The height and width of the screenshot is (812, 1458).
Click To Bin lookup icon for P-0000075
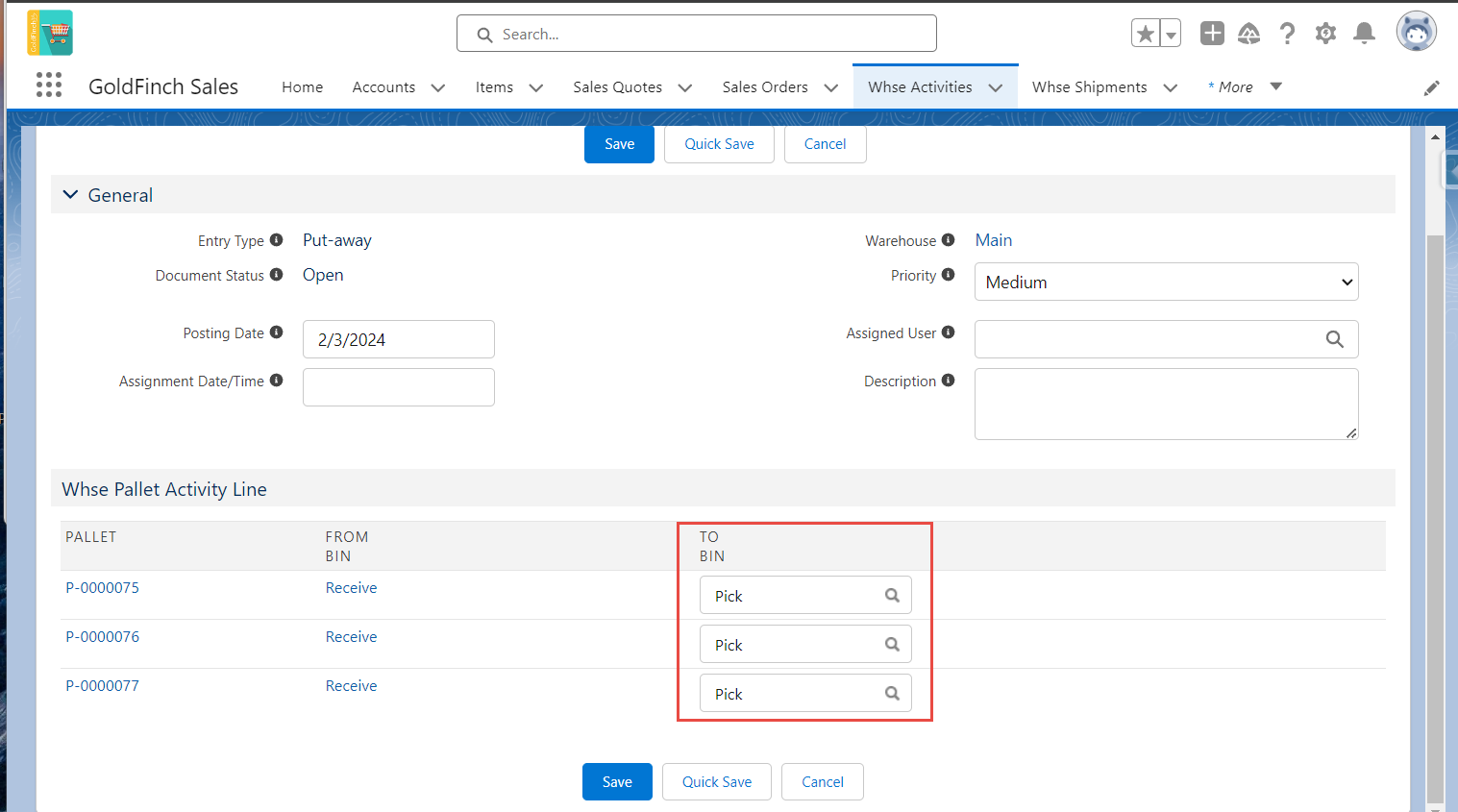892,595
